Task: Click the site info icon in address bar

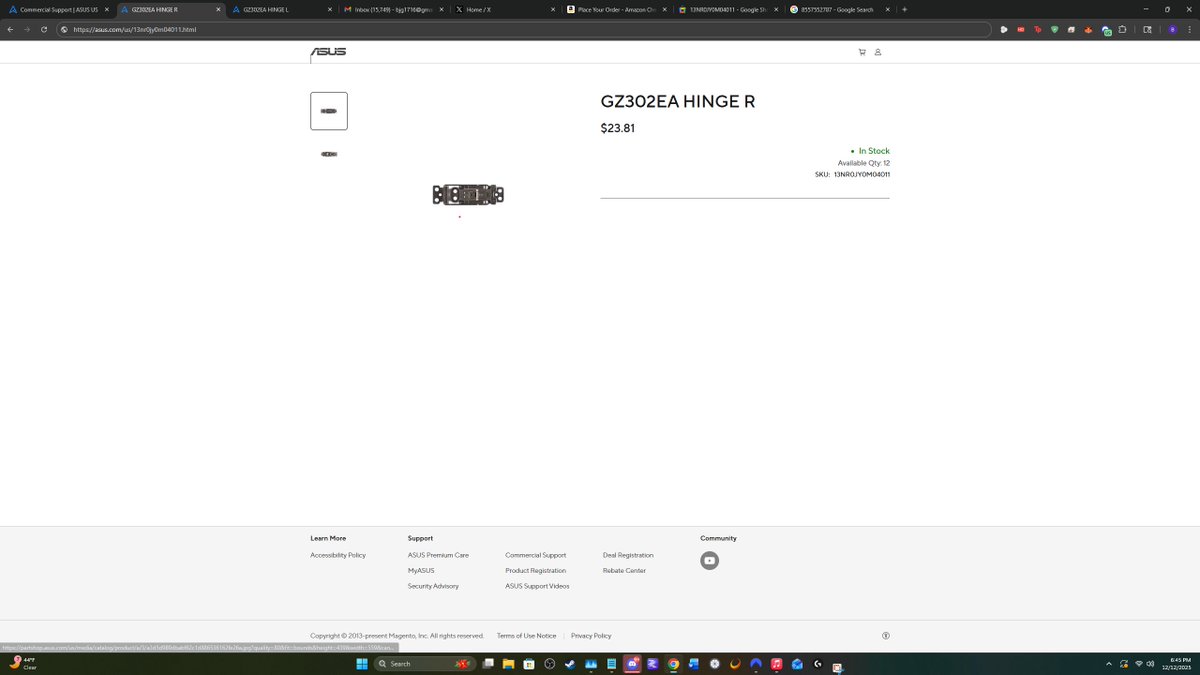Action: click(x=64, y=29)
